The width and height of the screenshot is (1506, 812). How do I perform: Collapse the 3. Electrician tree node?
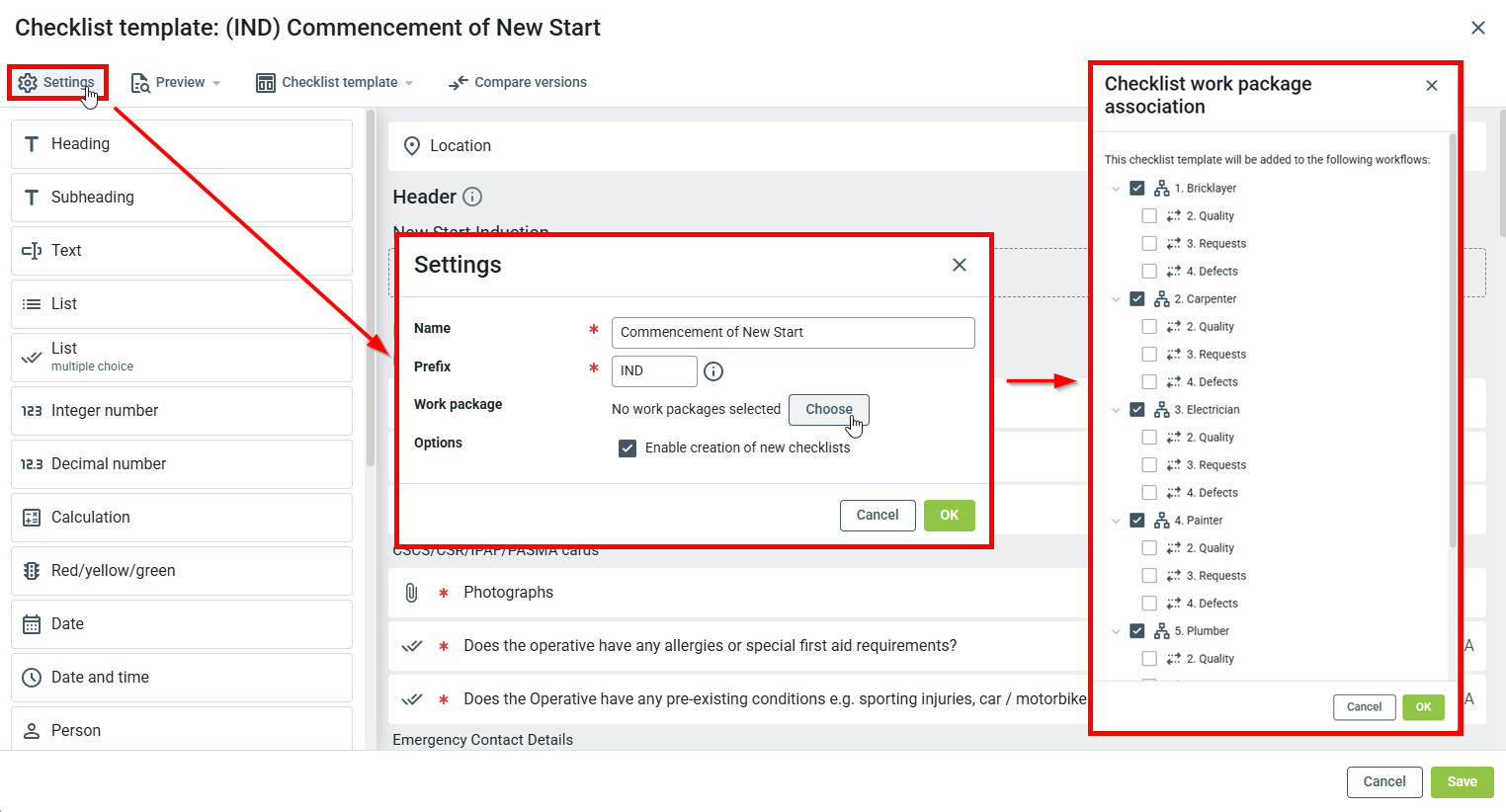point(1116,410)
